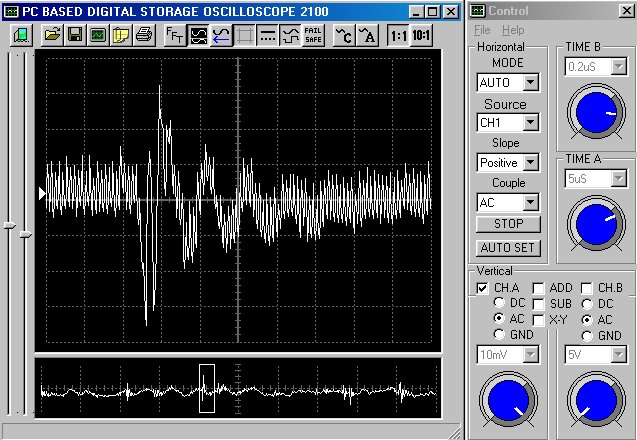Click the waveform overview strip selection box

[x=207, y=388]
